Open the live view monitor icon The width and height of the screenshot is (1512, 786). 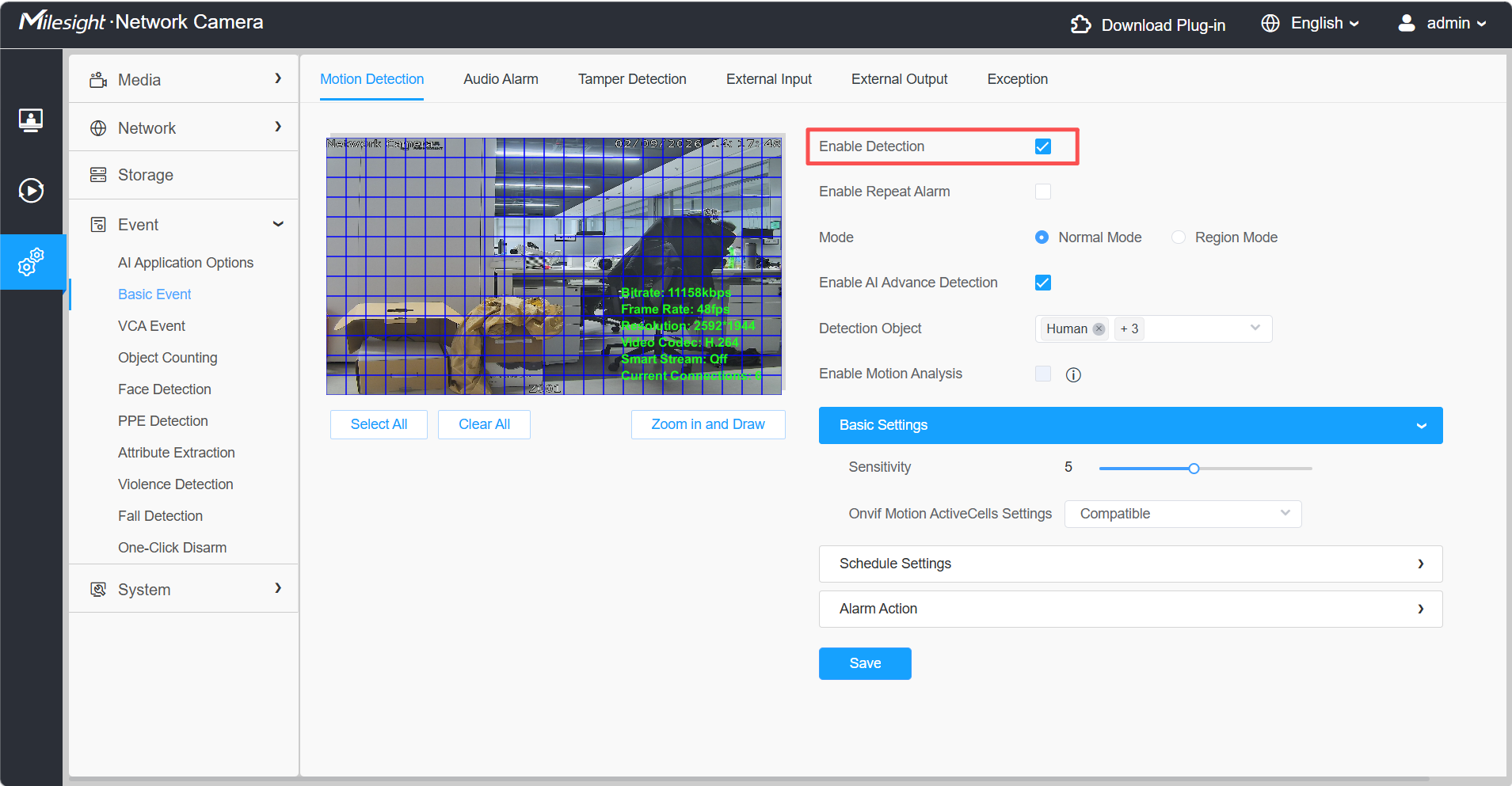pos(31,120)
